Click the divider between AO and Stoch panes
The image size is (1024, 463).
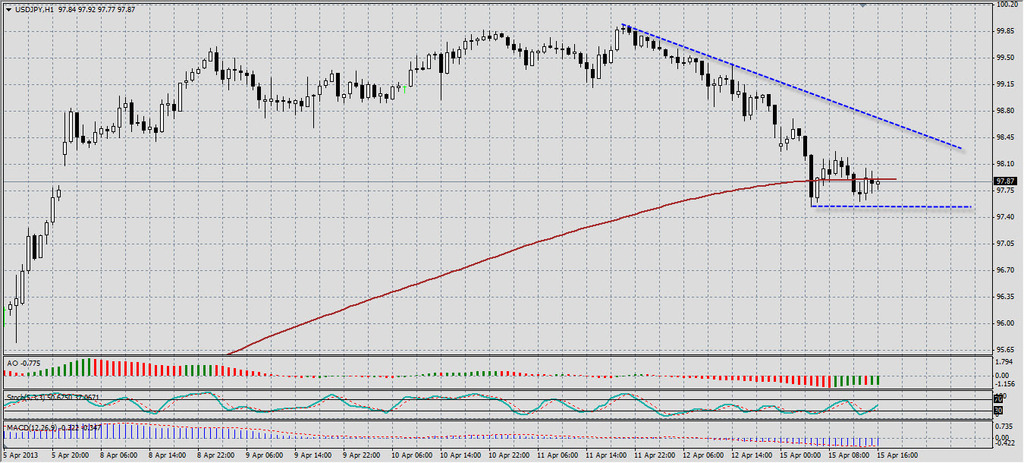click(x=500, y=389)
